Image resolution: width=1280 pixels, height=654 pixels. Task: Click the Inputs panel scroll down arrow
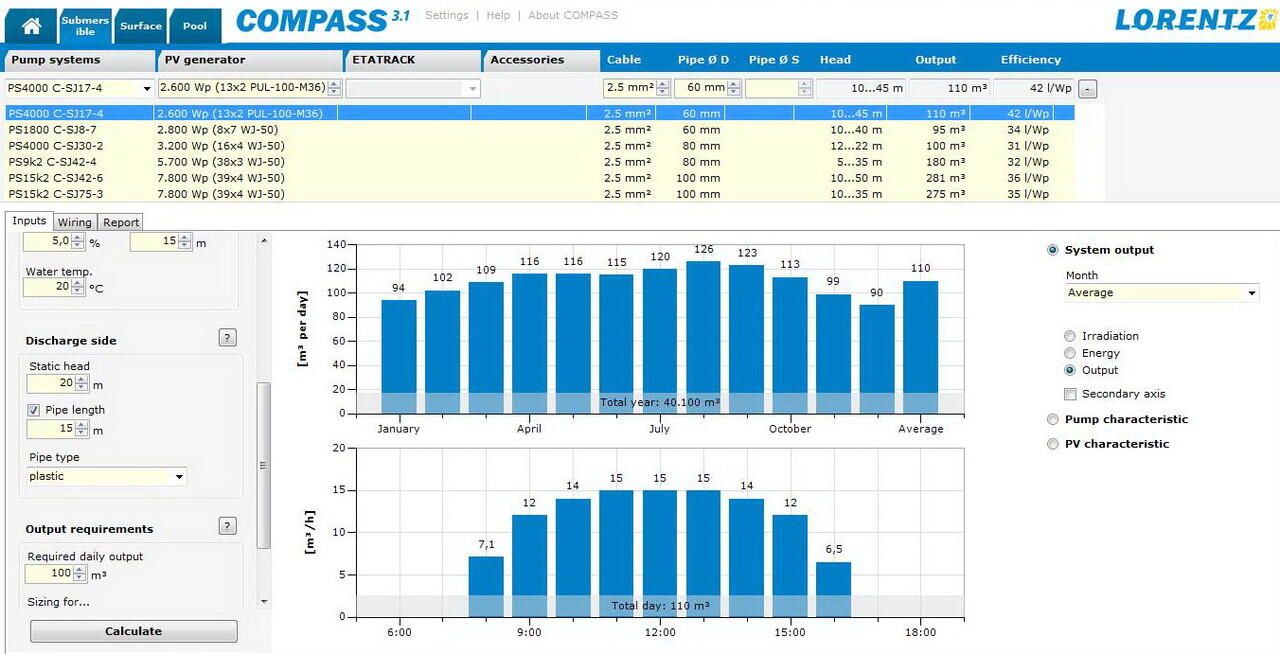[264, 602]
